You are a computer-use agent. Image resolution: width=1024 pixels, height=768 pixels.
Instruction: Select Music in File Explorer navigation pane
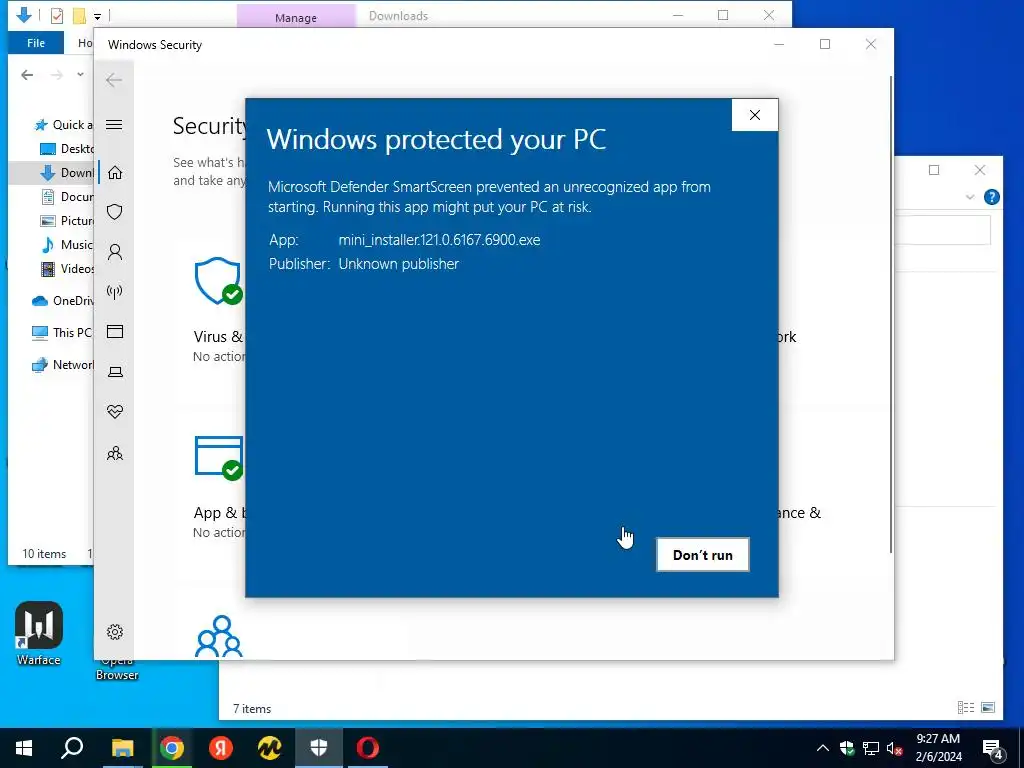tap(67, 245)
